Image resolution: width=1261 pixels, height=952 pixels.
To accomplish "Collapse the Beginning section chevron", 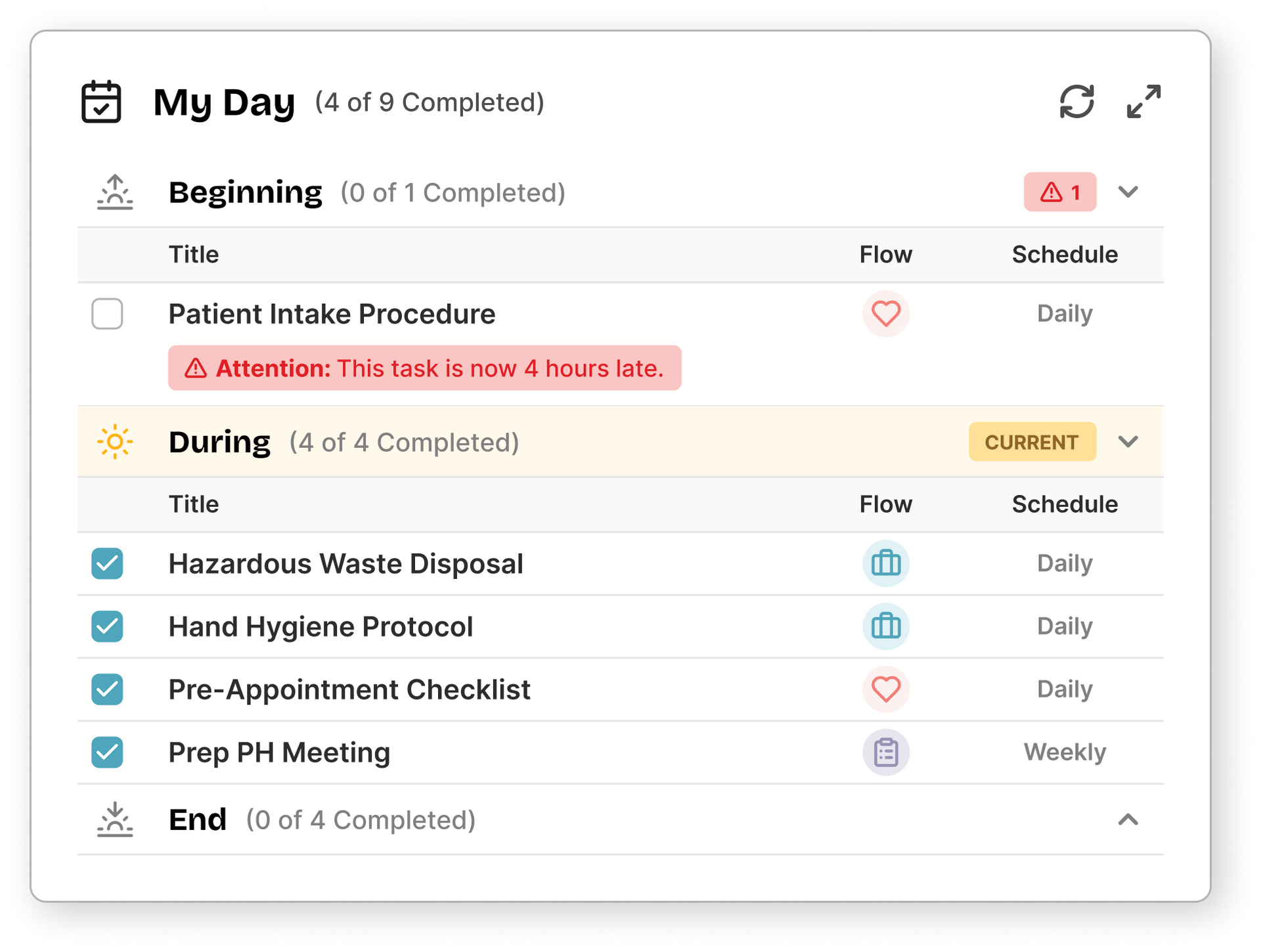I will click(1128, 192).
